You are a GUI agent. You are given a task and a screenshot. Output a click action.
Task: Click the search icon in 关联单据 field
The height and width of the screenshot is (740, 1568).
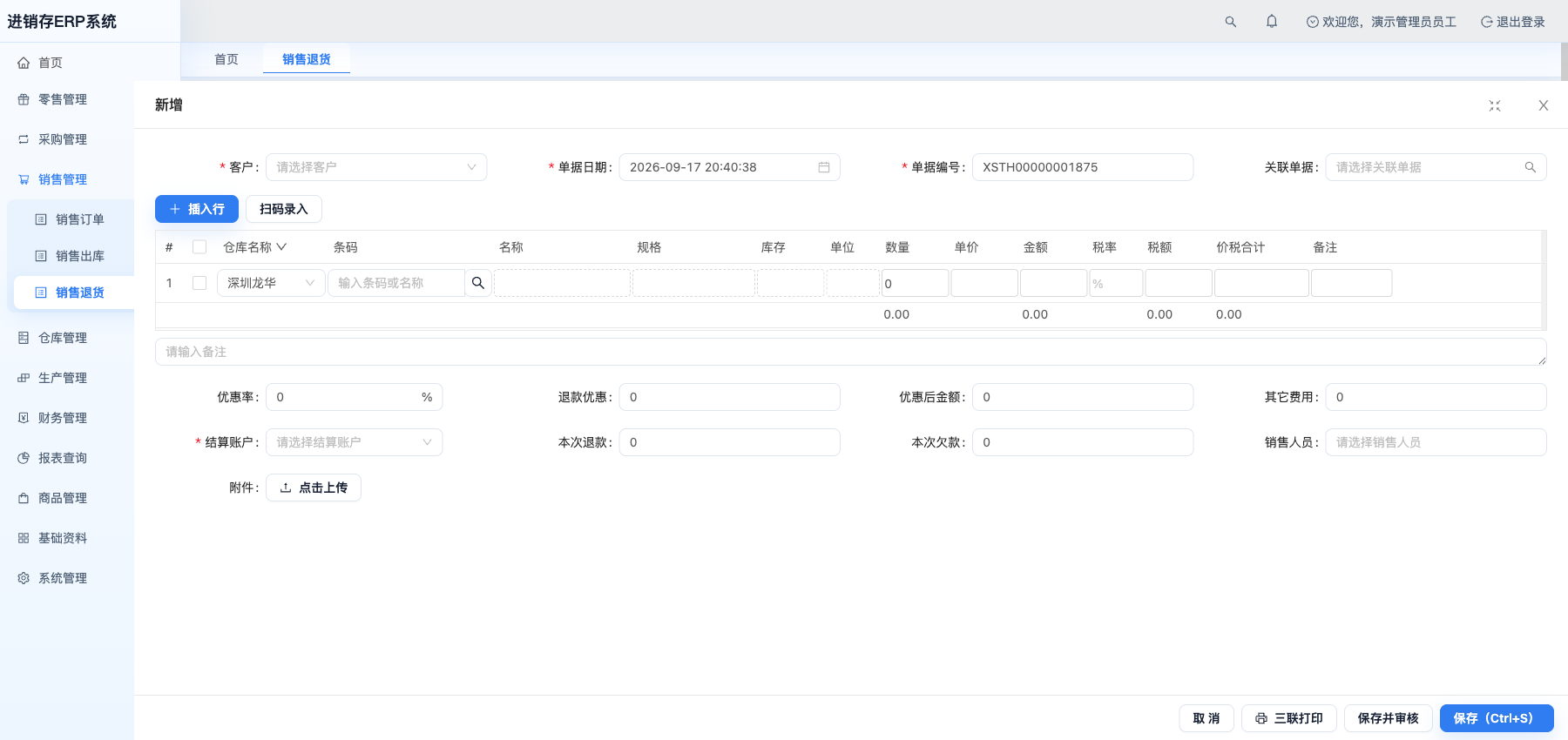[x=1531, y=167]
